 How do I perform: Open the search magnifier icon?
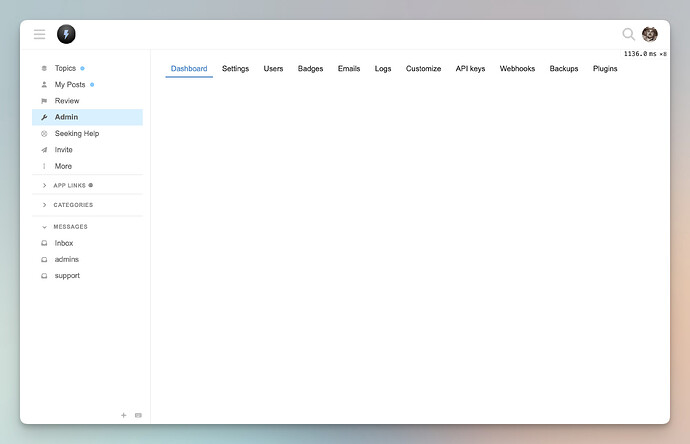pos(628,34)
